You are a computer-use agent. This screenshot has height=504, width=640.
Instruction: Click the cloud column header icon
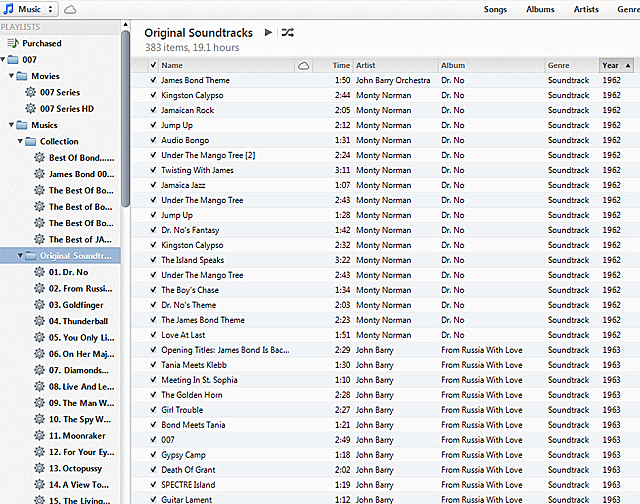(x=304, y=66)
